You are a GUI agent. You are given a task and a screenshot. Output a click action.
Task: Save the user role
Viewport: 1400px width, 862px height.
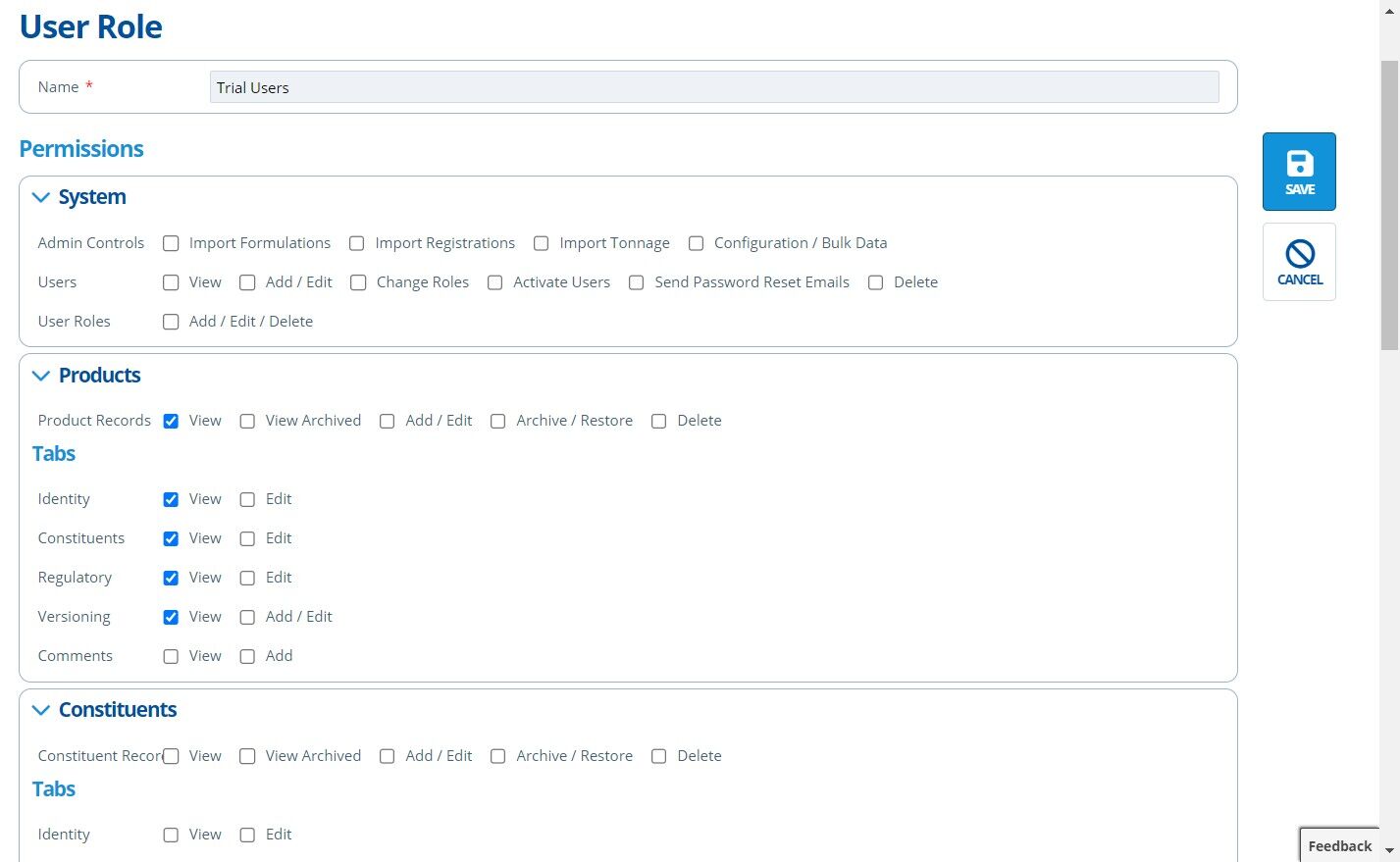pyautogui.click(x=1299, y=172)
